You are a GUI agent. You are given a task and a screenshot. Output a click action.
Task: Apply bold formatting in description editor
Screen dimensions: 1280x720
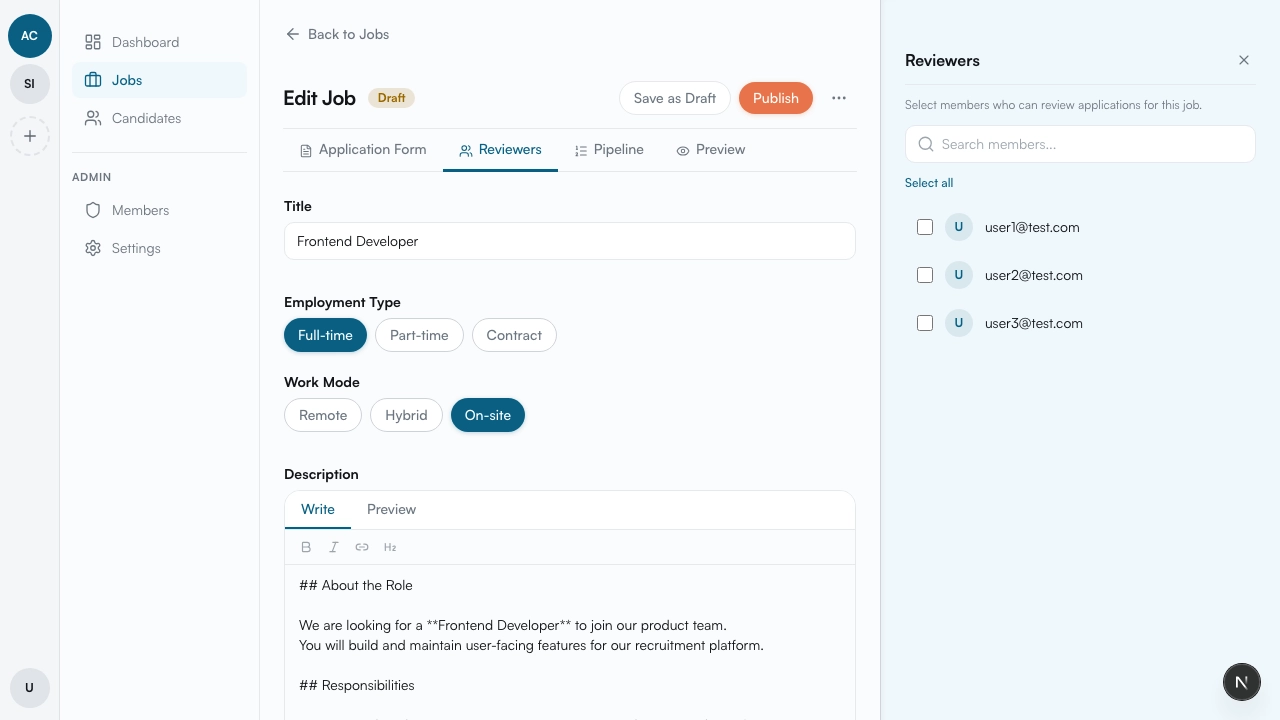(306, 547)
